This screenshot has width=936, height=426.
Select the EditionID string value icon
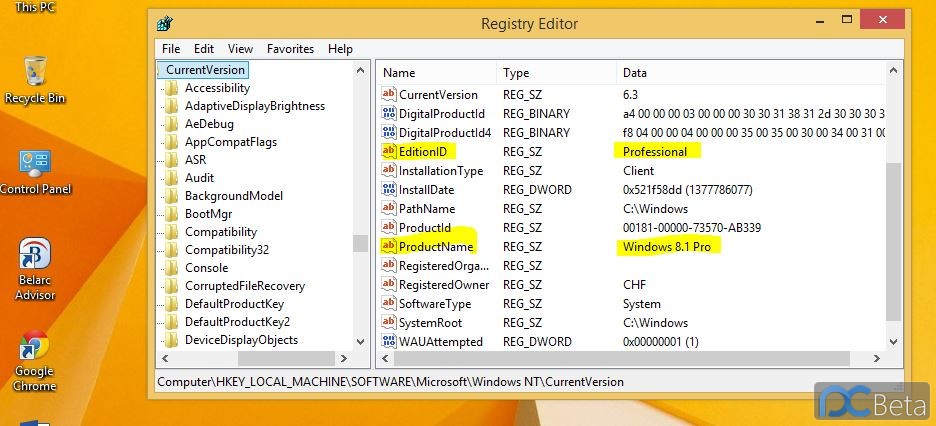click(x=389, y=152)
